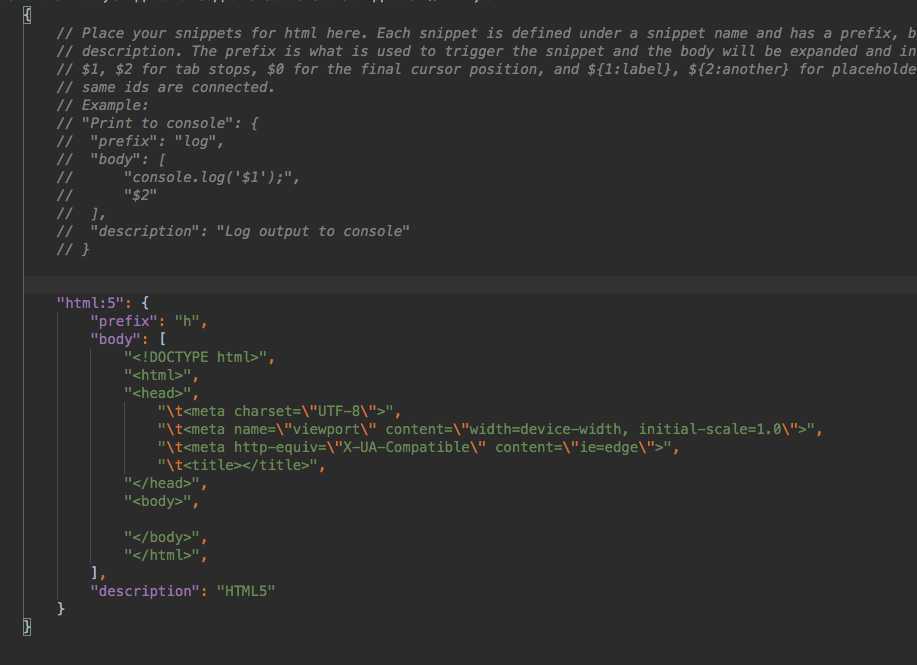Click the comment beginning "Place your snippets"

coord(487,33)
